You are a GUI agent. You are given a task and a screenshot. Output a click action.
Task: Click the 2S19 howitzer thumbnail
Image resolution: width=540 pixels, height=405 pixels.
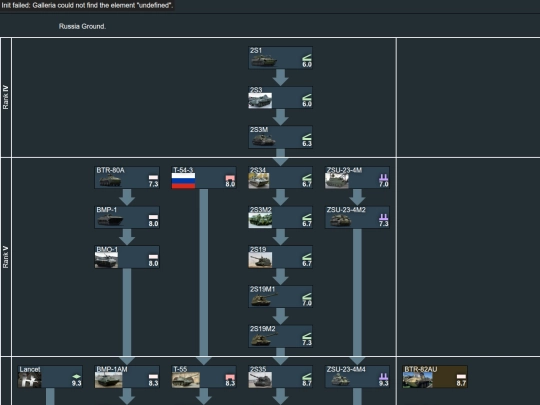260,260
